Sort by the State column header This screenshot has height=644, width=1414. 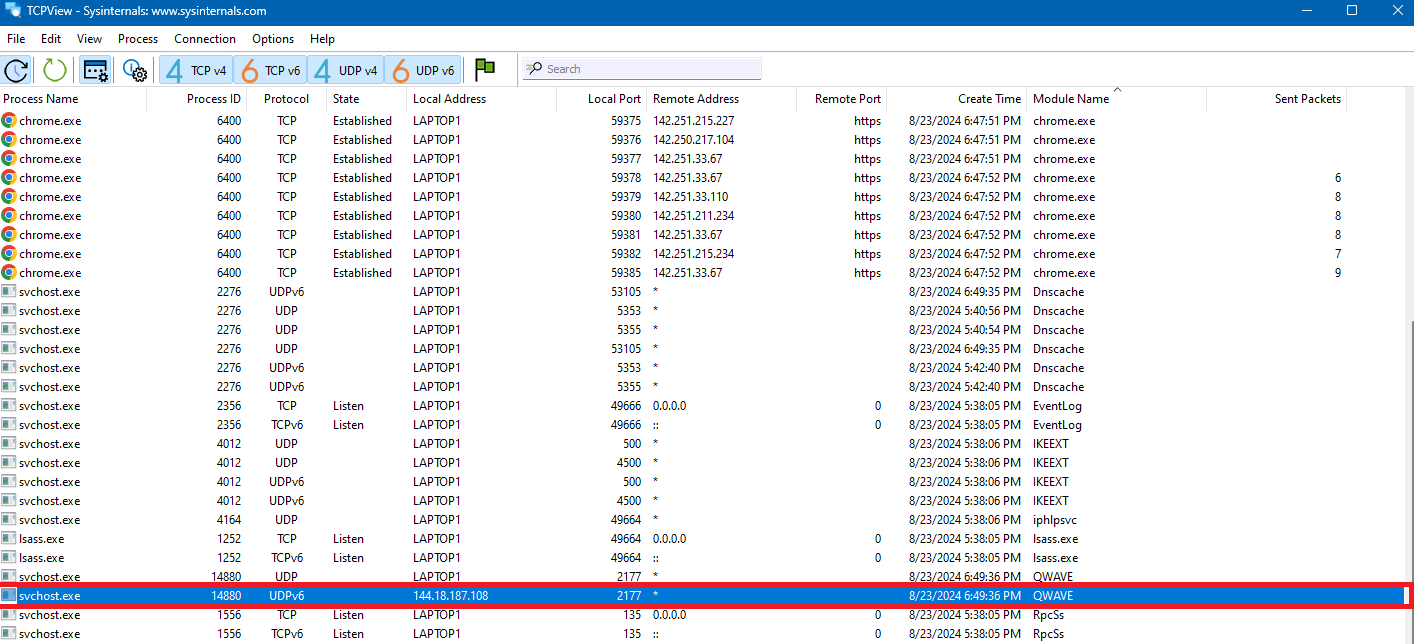[367, 99]
